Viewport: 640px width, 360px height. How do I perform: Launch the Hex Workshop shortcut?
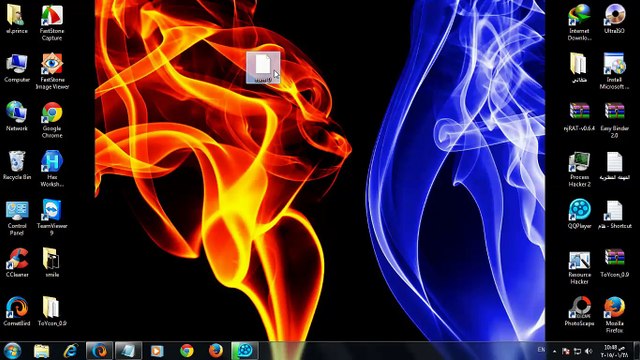pyautogui.click(x=52, y=169)
